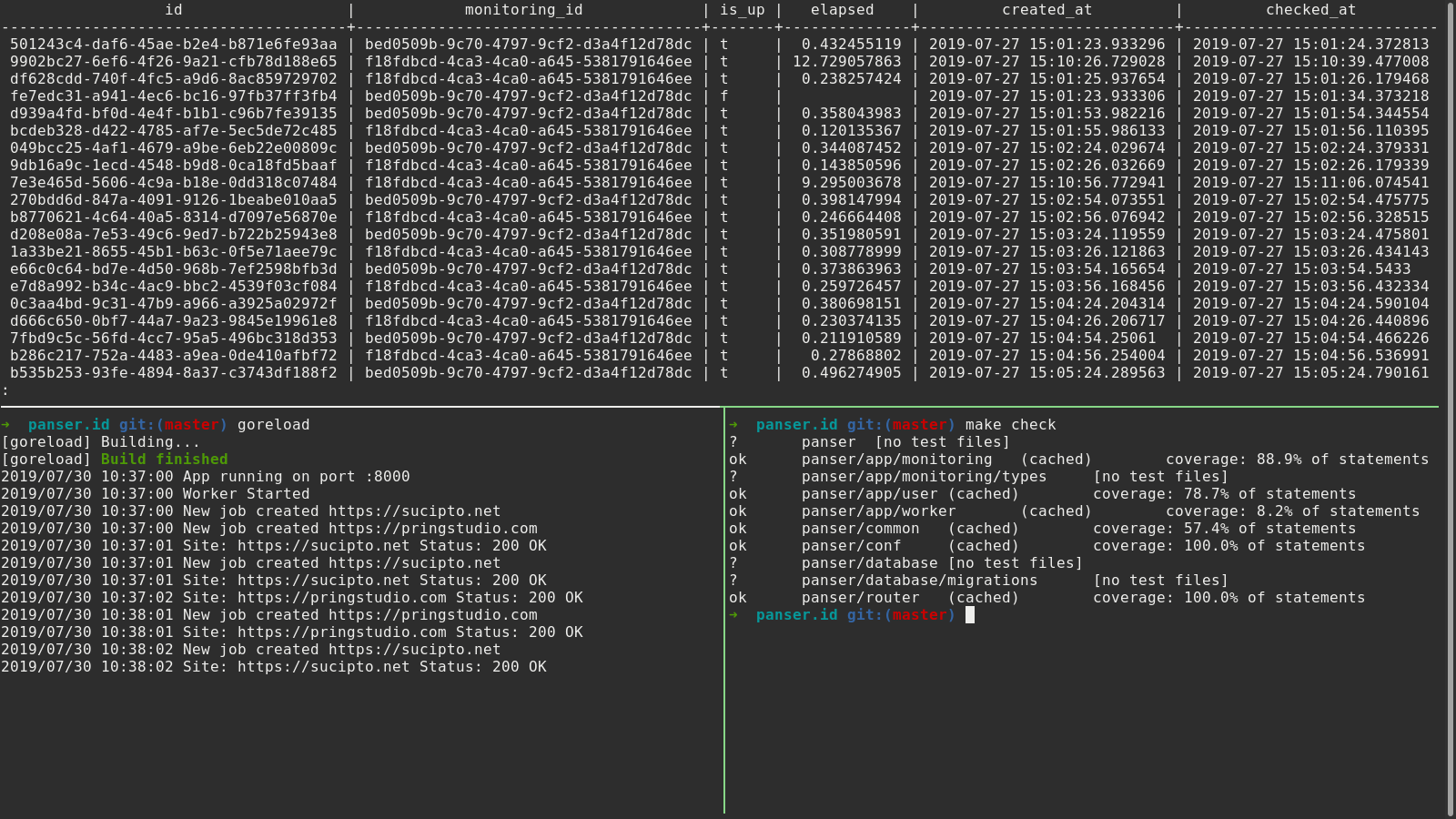Screen dimensions: 1456x819
Task: Click the f value in the is_up column
Action: tap(725, 96)
